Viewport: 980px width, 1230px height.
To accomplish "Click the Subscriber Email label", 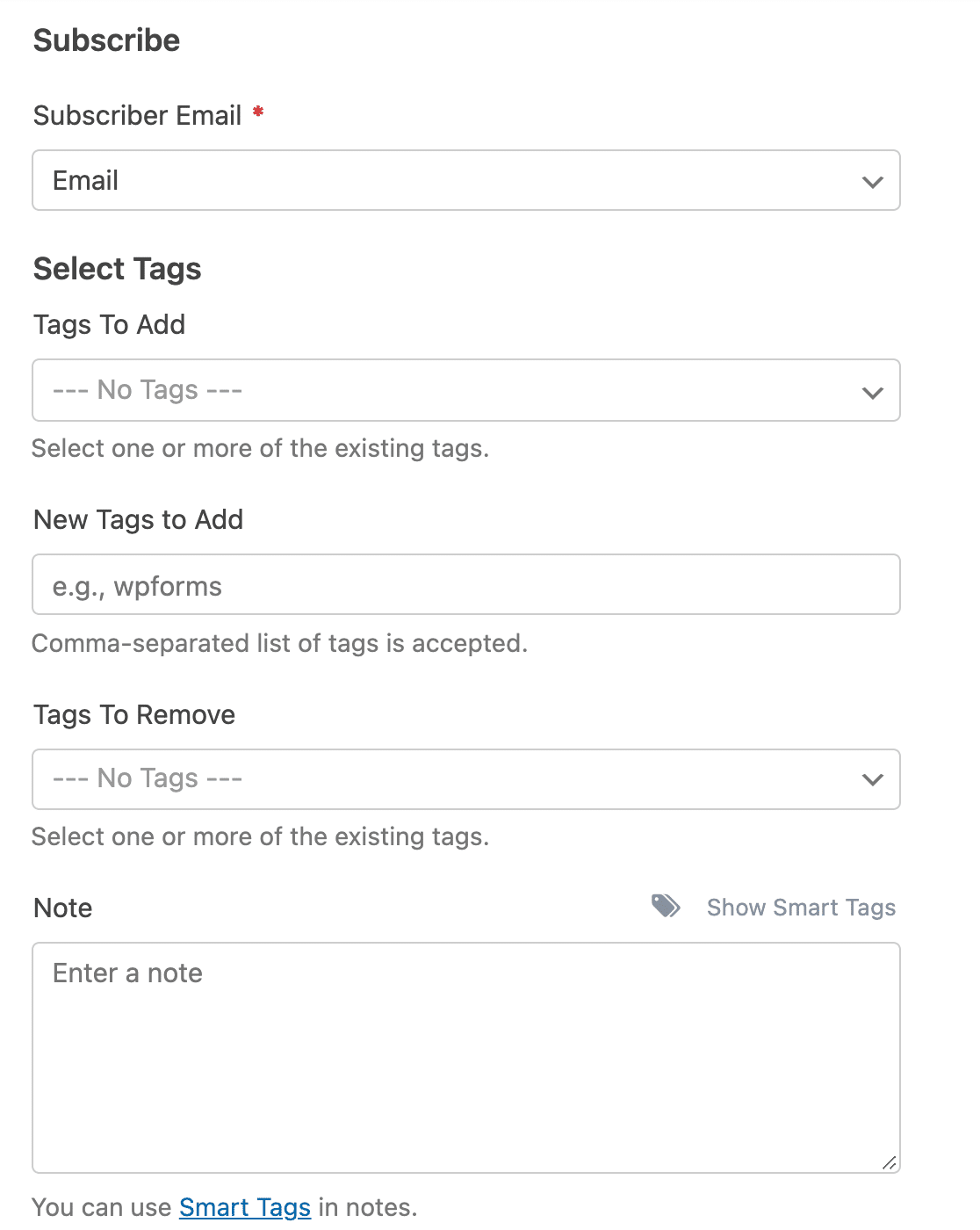I will (x=137, y=116).
